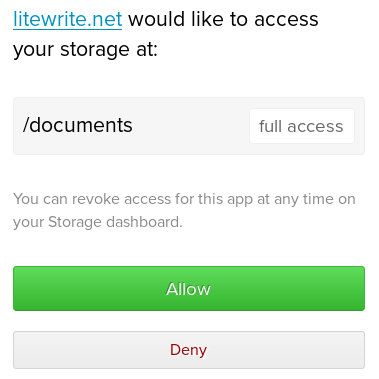Viewport: 379px width, 379px height.
Task: Reject the request with the Deny button
Action: pyautogui.click(x=189, y=350)
